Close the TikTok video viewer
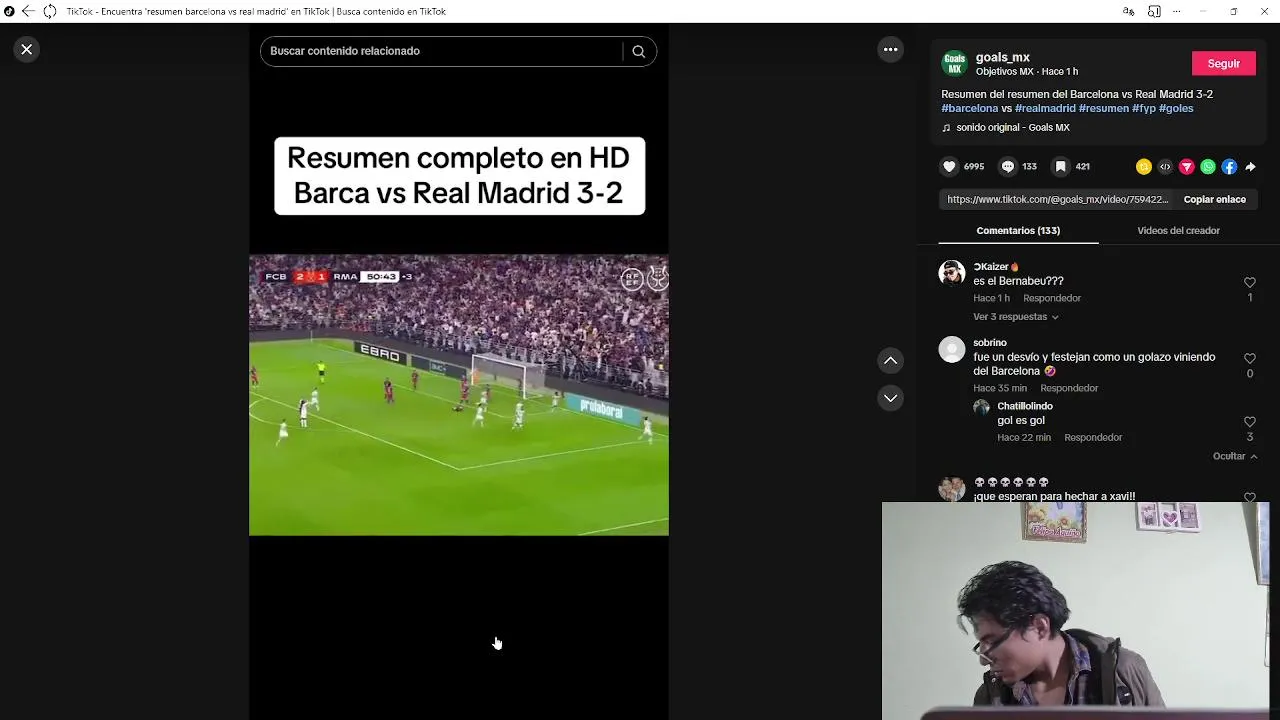Screen dimensions: 1280x720 [x=27, y=49]
